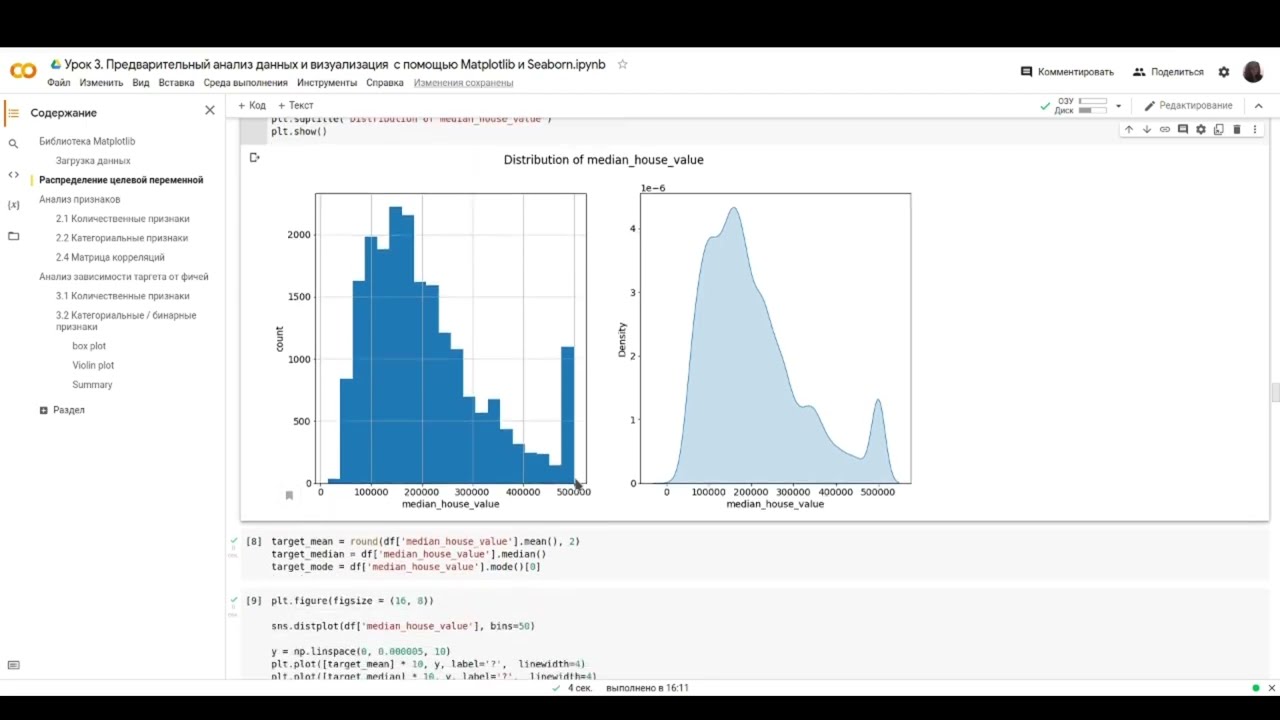Open the Файл menu
This screenshot has width=1280, height=720.
[58, 83]
